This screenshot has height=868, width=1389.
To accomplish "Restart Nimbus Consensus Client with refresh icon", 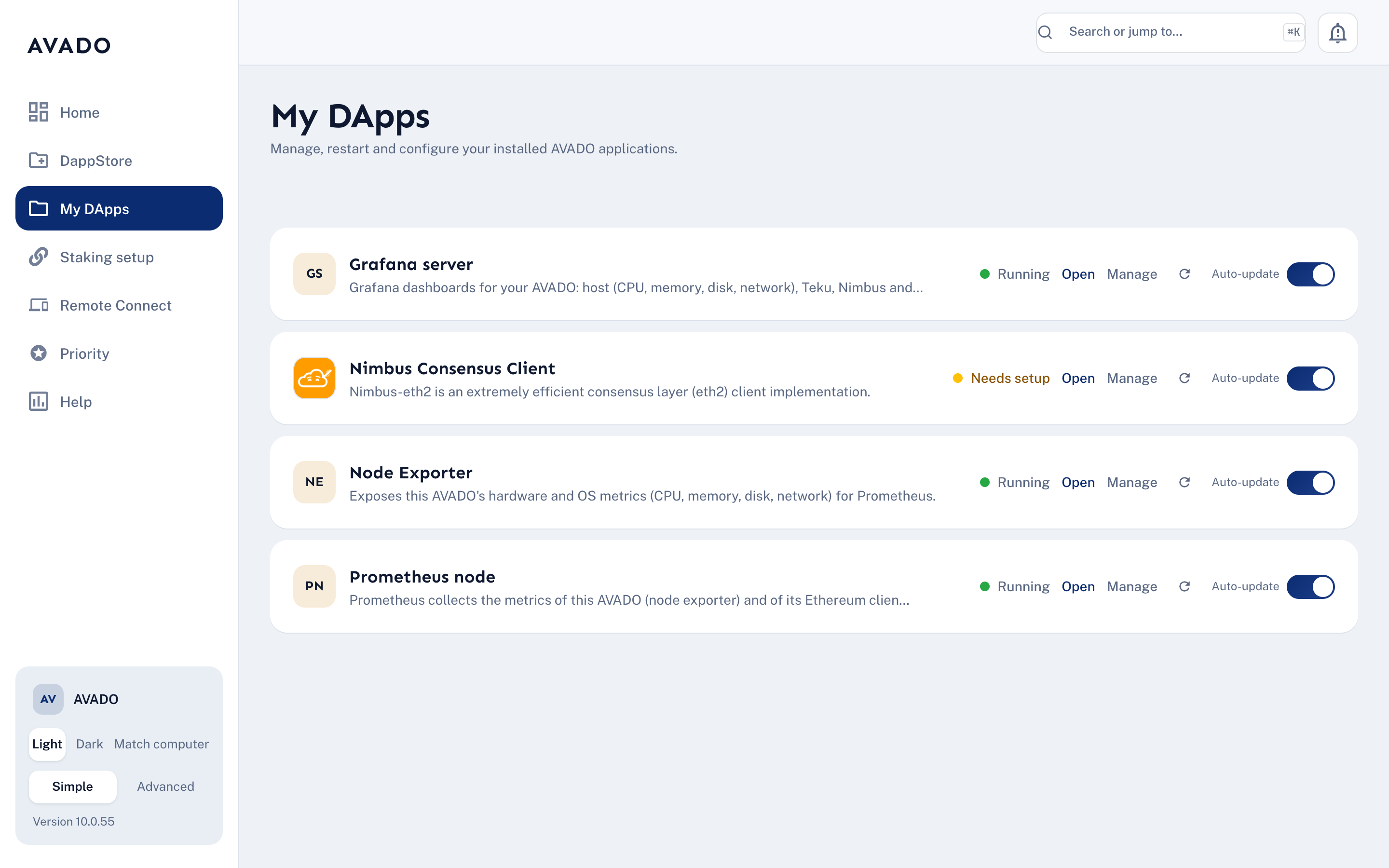I will [1184, 379].
